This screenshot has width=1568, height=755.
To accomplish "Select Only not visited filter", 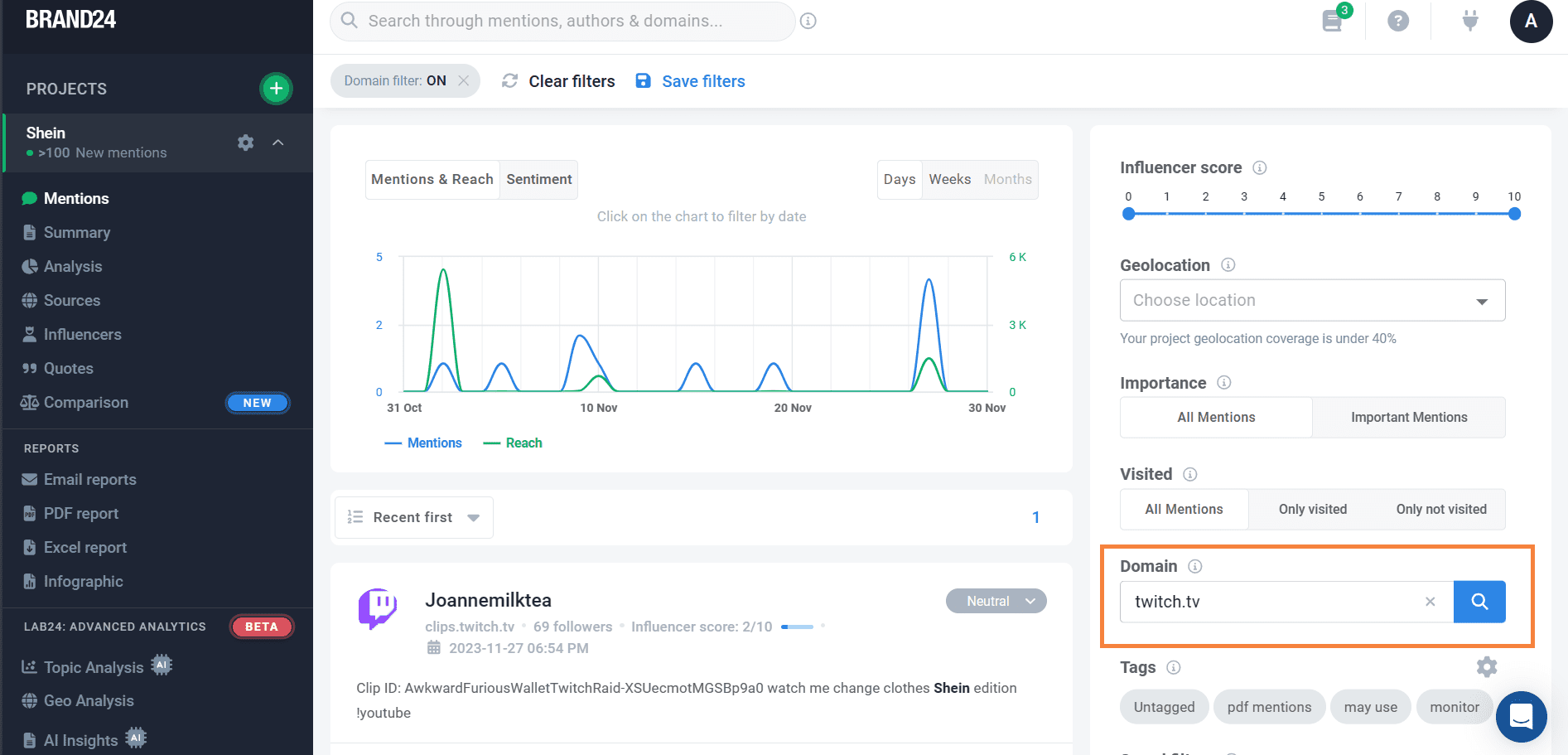I will (1441, 509).
